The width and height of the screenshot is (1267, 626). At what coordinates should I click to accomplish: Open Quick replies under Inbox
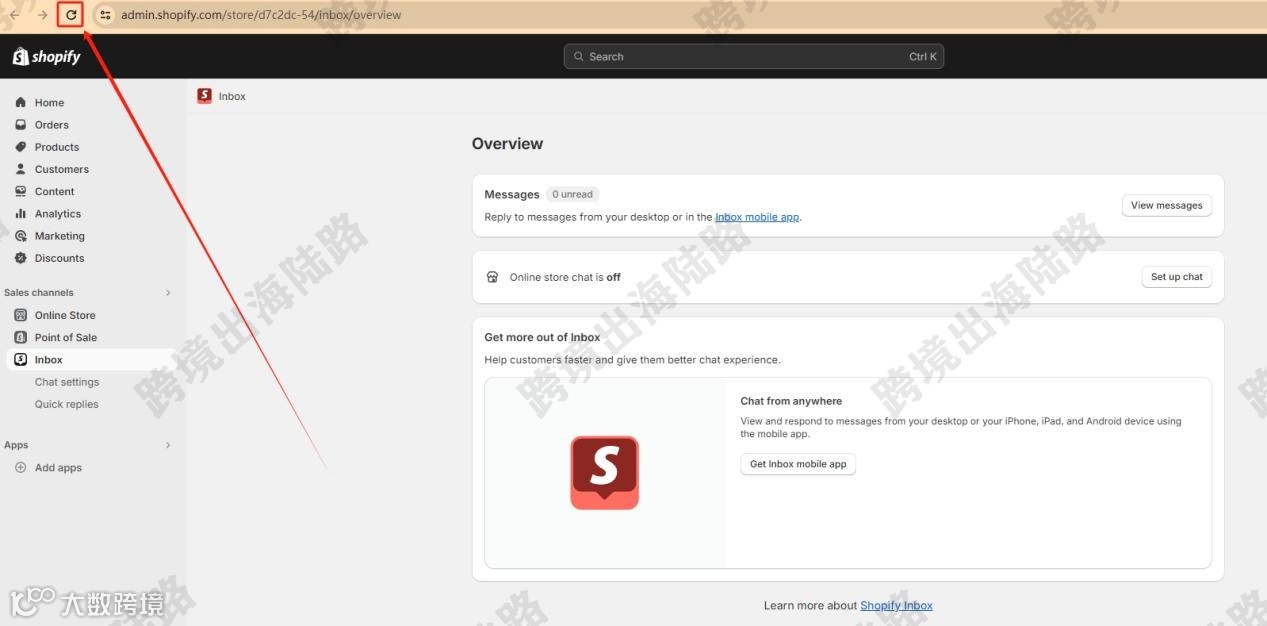click(67, 404)
